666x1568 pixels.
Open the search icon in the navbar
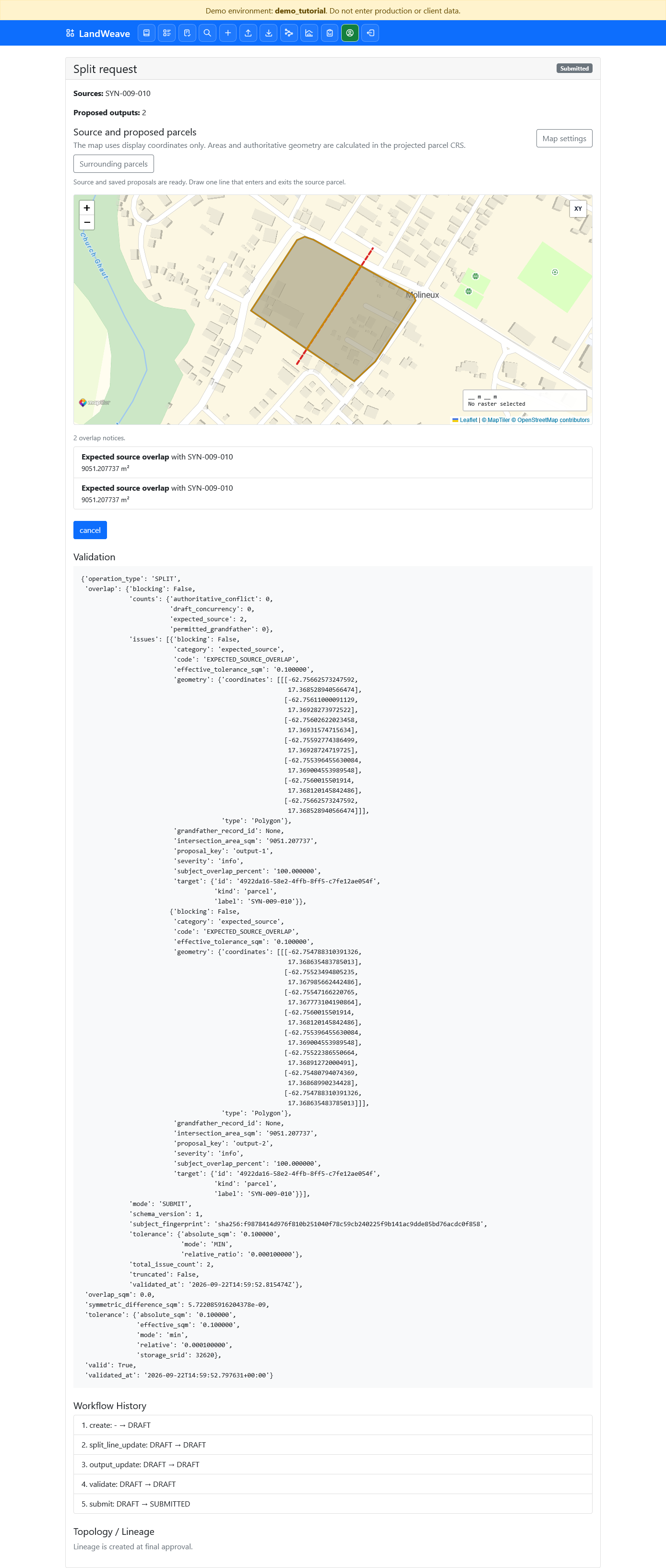pyautogui.click(x=207, y=33)
